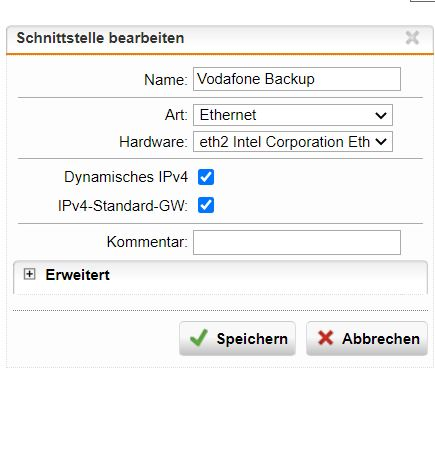Uncheck the IPv4-Standard-GW checkbox

206,205
